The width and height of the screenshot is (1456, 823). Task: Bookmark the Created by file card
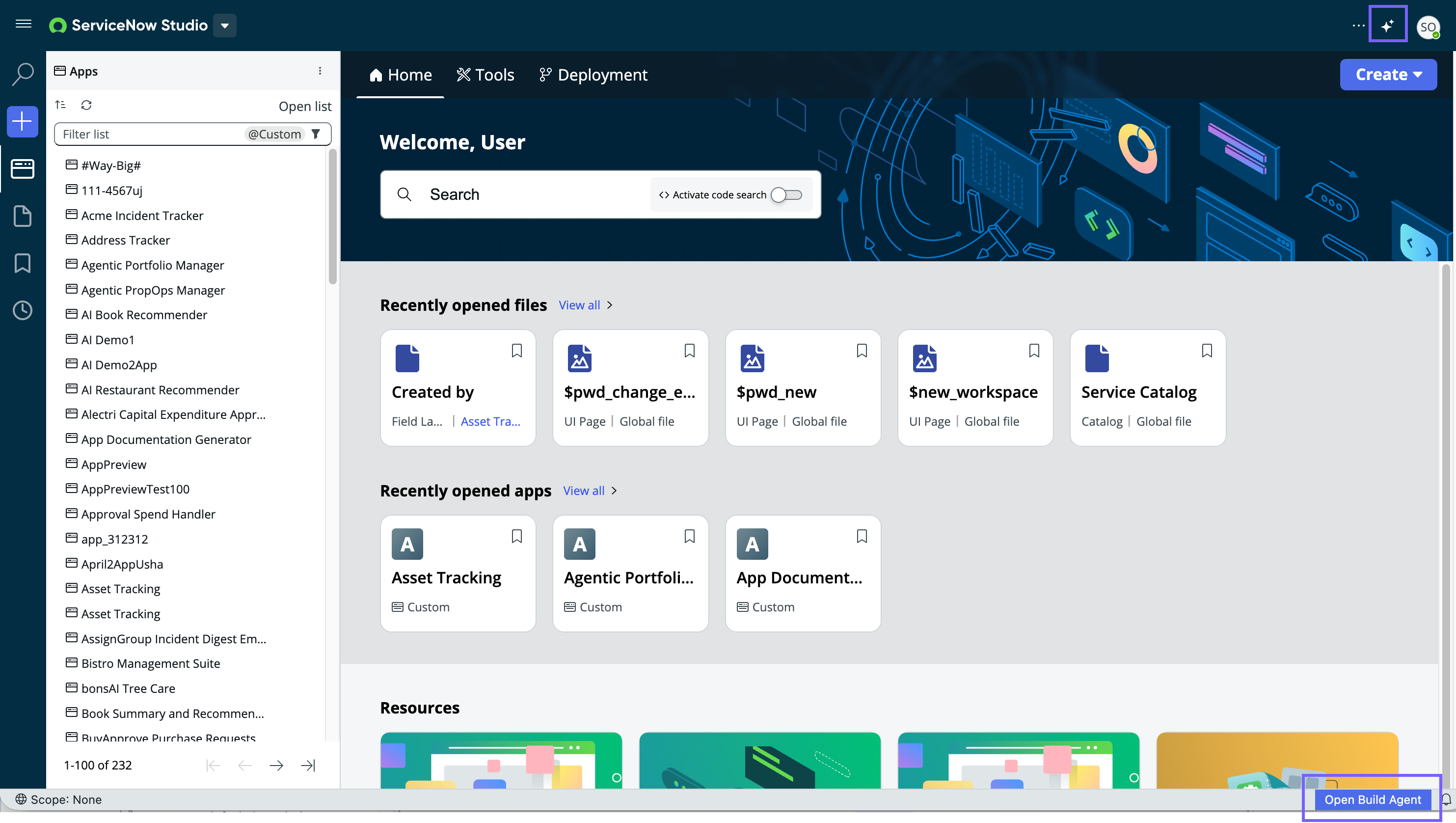pos(516,351)
